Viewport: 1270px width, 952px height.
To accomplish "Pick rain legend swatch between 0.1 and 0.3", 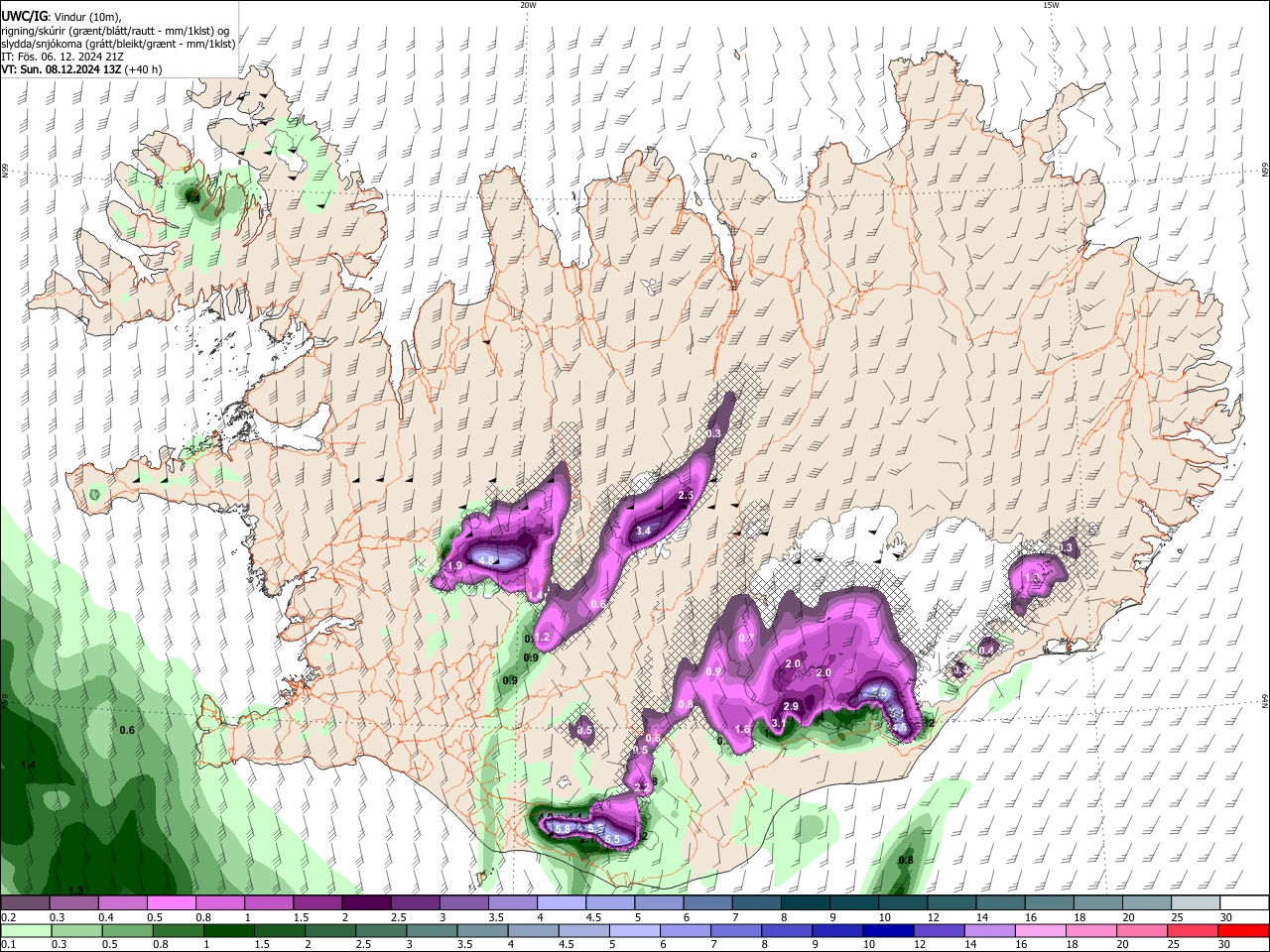I will (25, 930).
